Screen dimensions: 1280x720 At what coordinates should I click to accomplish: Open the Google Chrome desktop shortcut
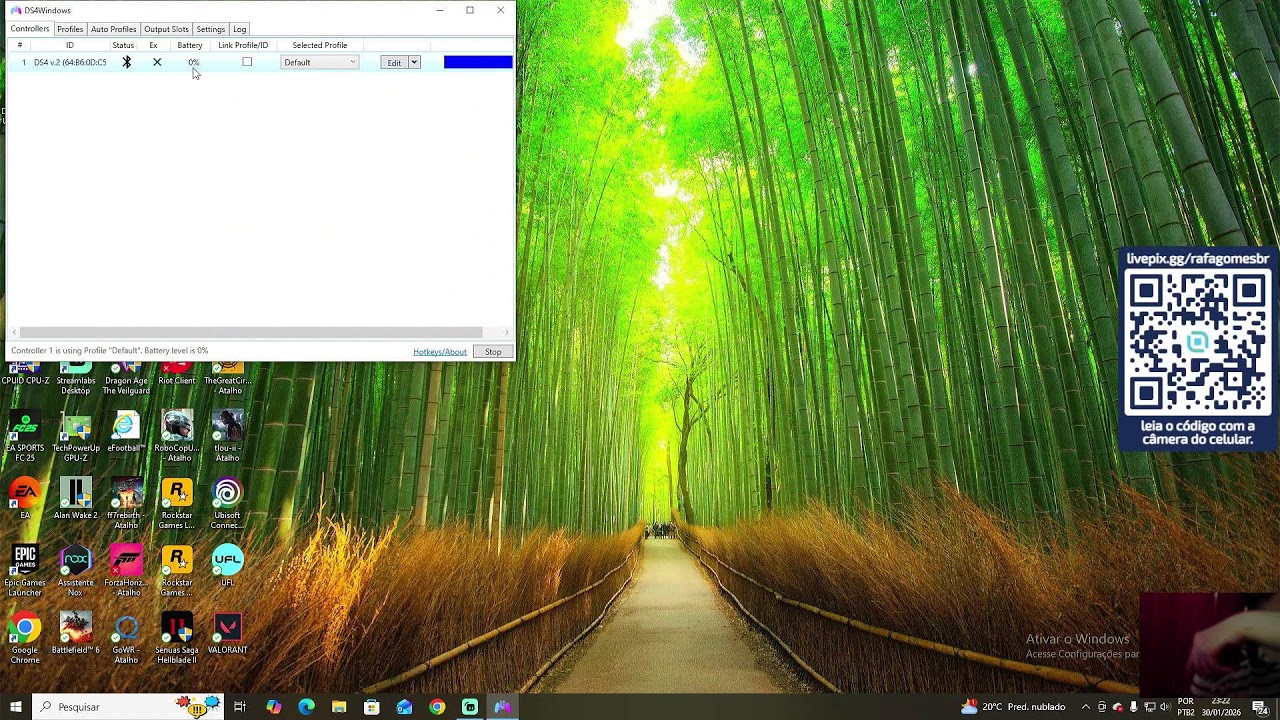25,638
